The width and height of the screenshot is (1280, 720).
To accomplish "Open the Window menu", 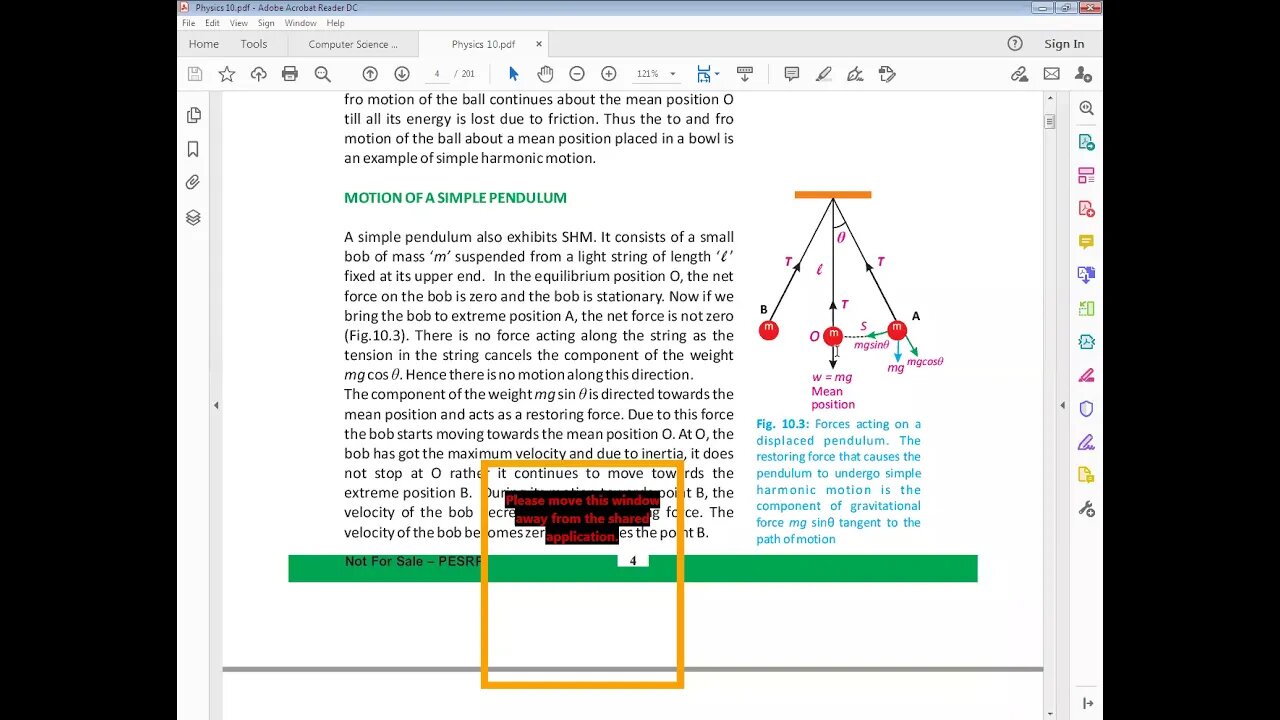I will pos(301,23).
